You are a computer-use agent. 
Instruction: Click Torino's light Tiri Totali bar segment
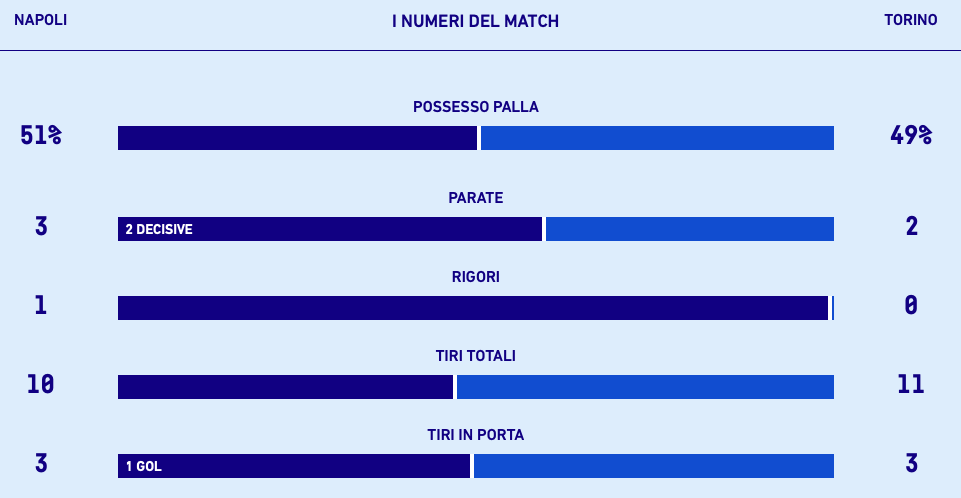[x=645, y=387]
